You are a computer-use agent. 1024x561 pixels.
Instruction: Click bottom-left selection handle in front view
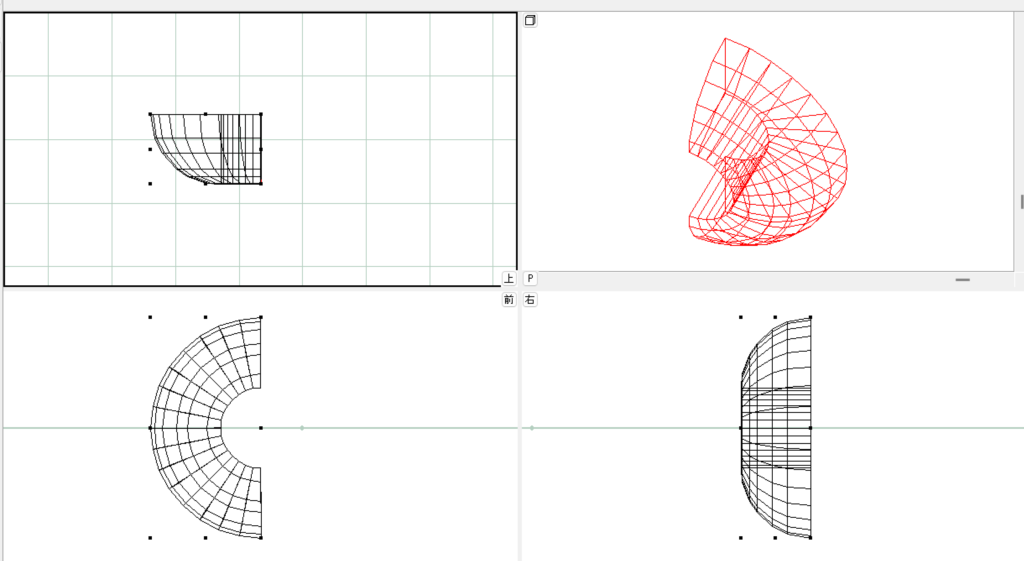pyautogui.click(x=150, y=538)
